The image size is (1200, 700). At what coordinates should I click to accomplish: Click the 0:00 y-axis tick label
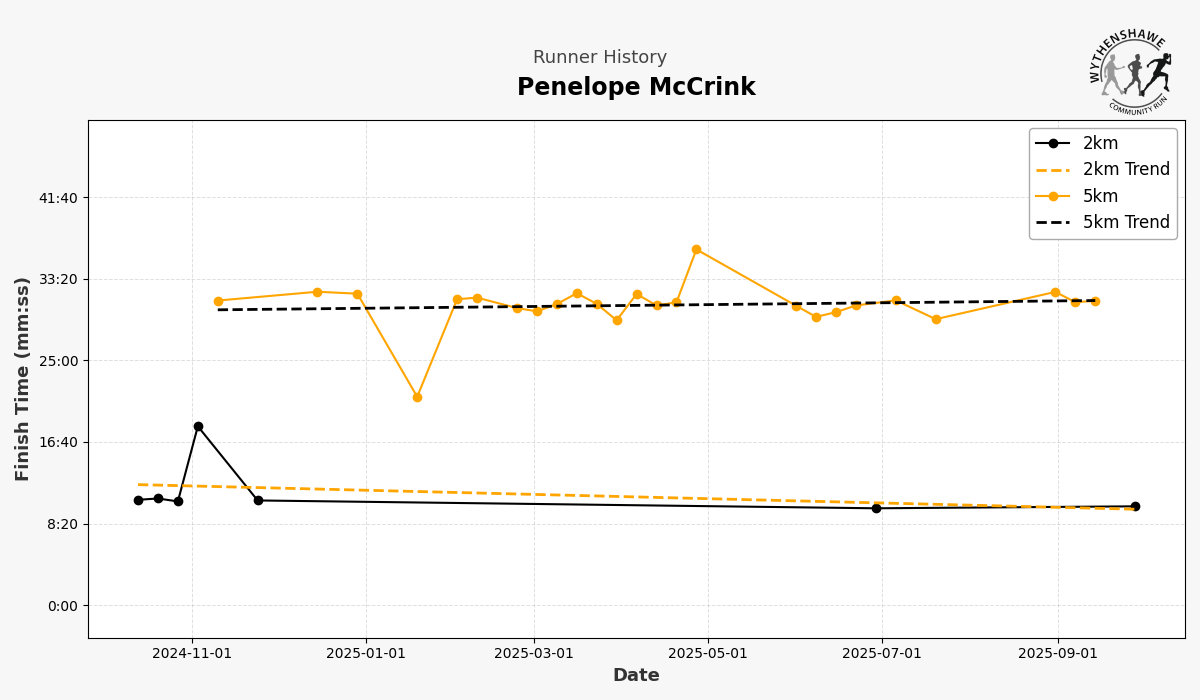pyautogui.click(x=62, y=606)
